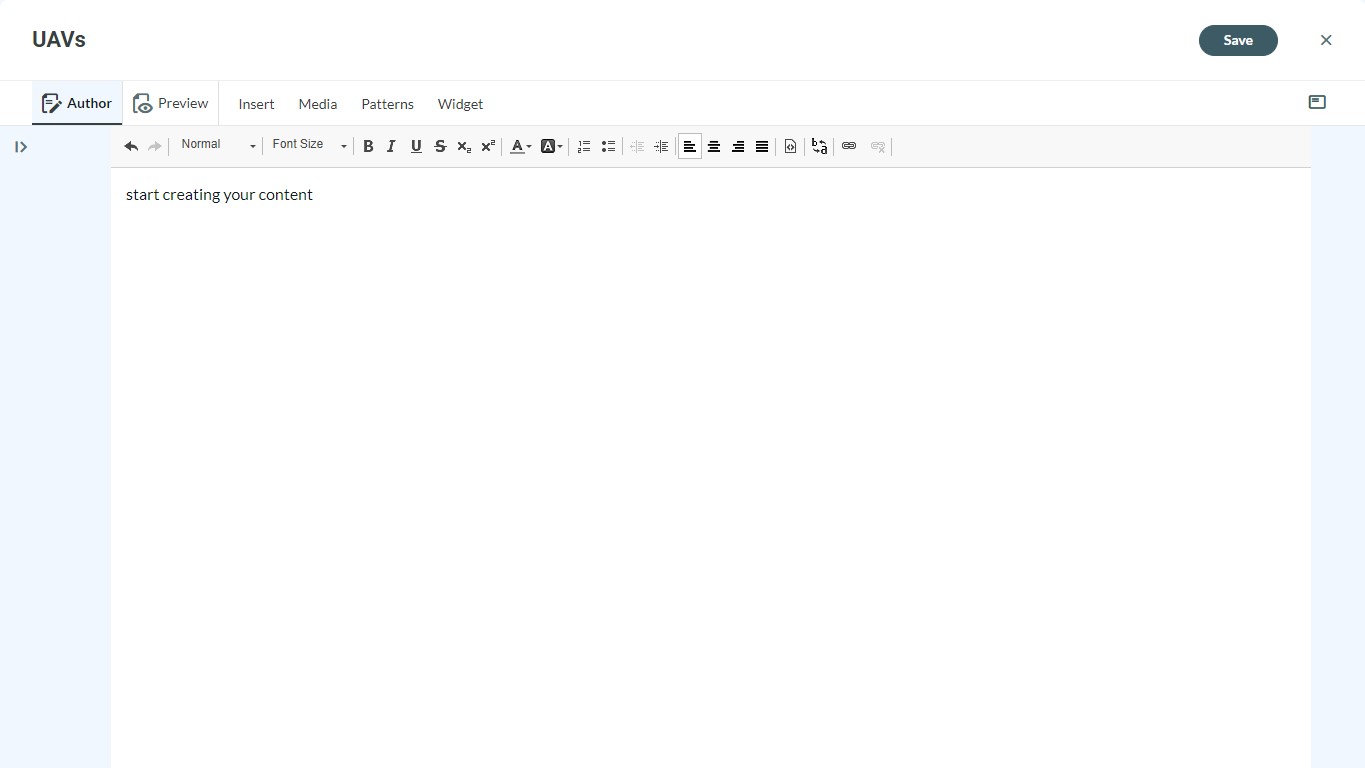Toggle the page layout panel icon
Image resolution: width=1365 pixels, height=768 pixels.
click(1317, 102)
